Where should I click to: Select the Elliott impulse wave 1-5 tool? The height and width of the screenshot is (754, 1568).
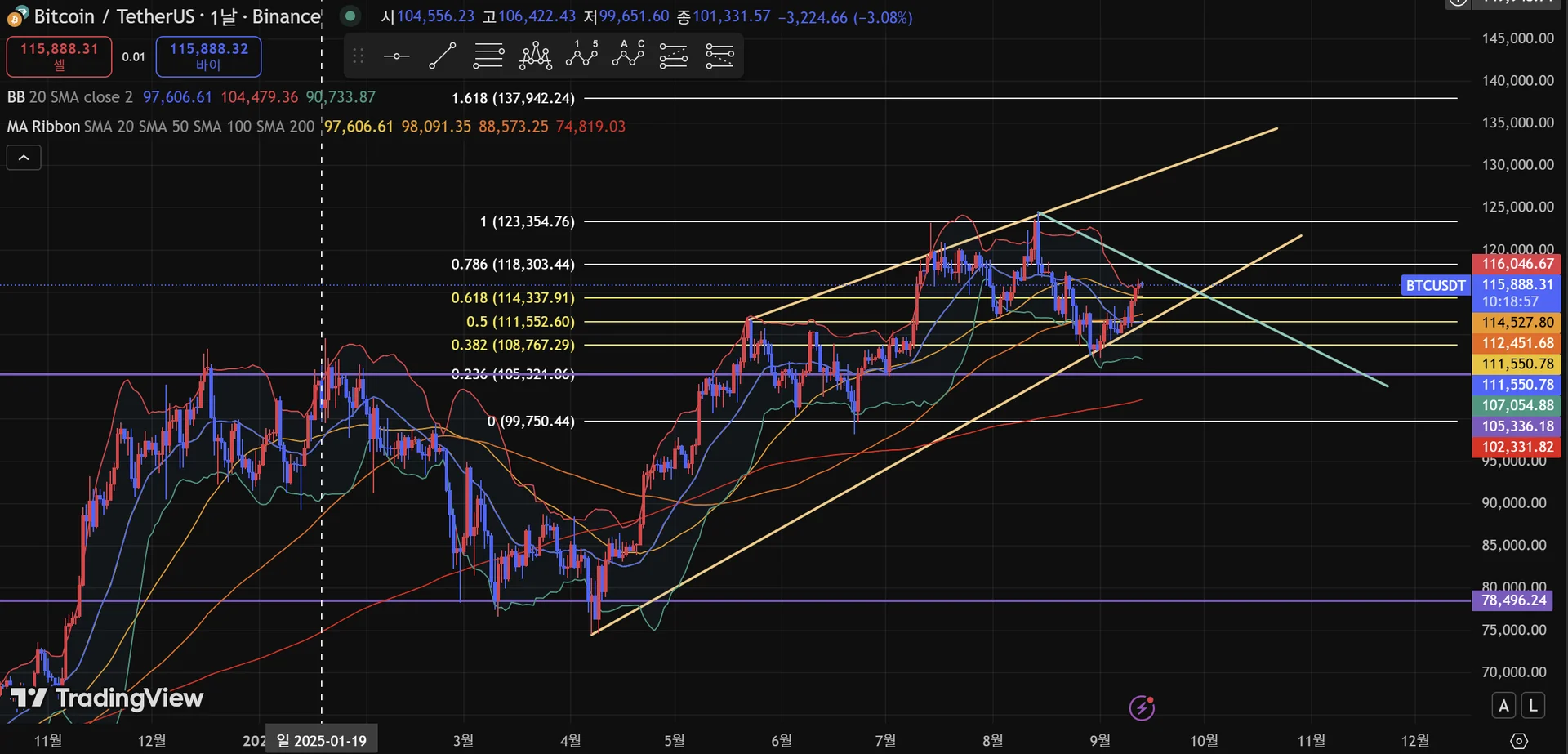tap(581, 55)
